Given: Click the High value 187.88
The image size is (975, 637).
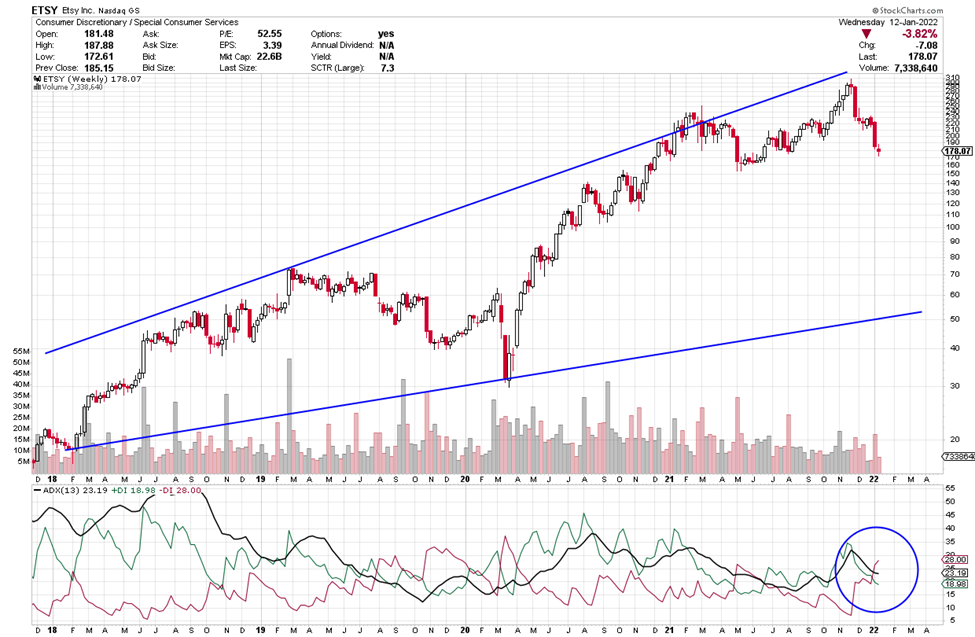Looking at the screenshot, I should coord(99,45).
